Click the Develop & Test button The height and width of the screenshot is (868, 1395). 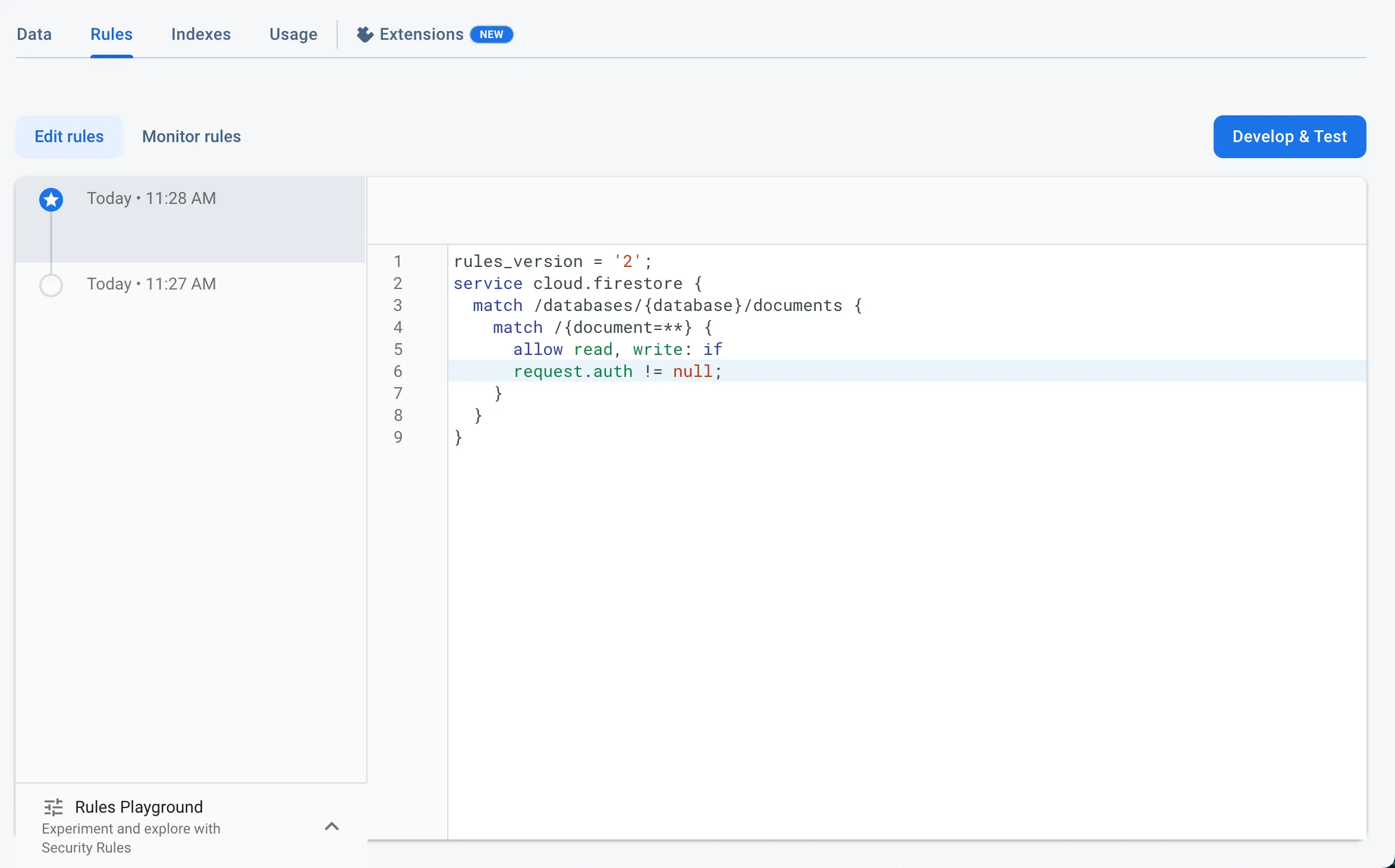click(x=1290, y=137)
